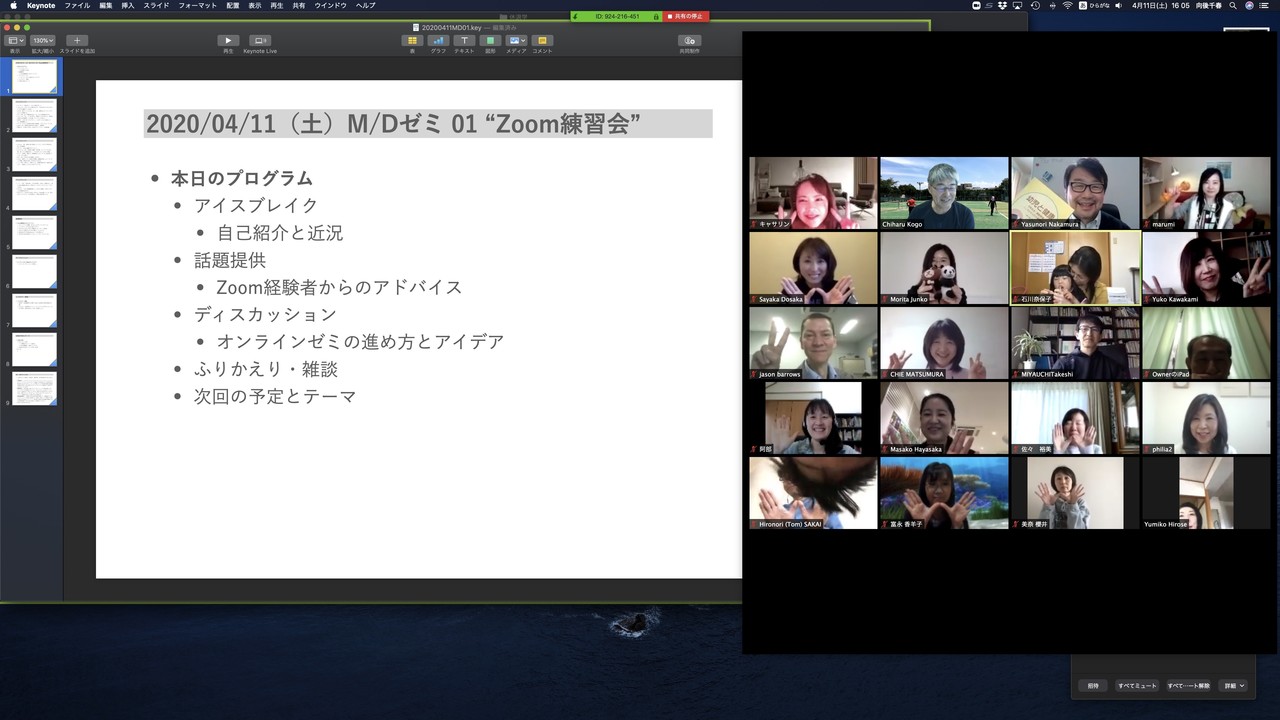Click Jason barrows' video tile
The height and width of the screenshot is (720, 1280).
(x=813, y=343)
